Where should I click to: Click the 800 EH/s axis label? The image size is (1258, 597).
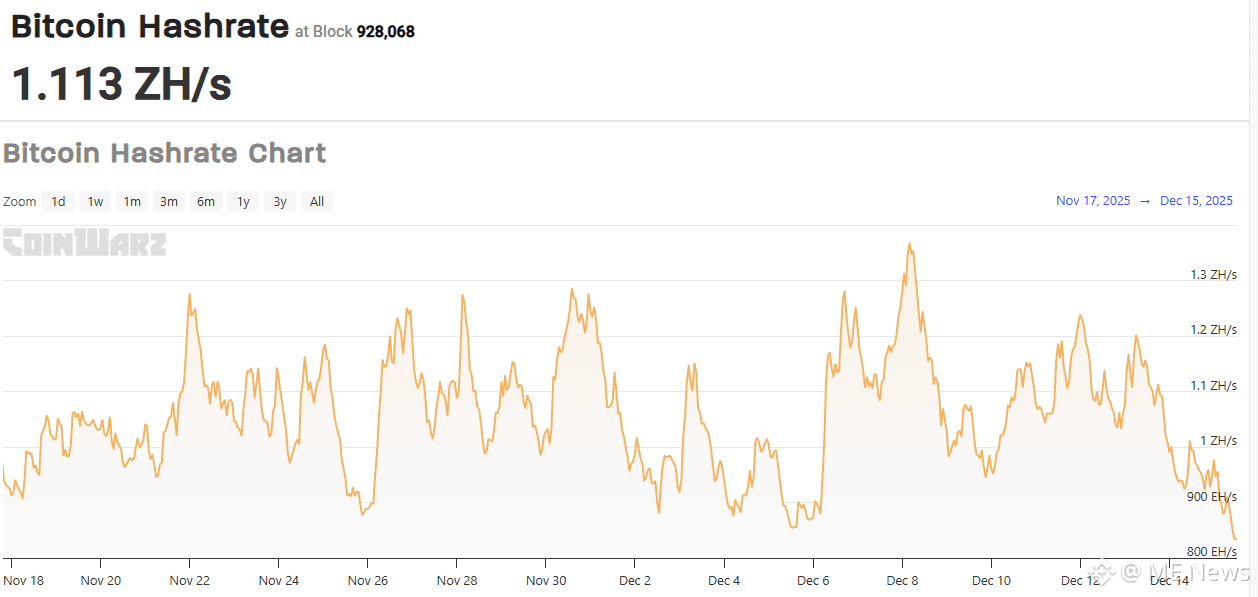1211,552
